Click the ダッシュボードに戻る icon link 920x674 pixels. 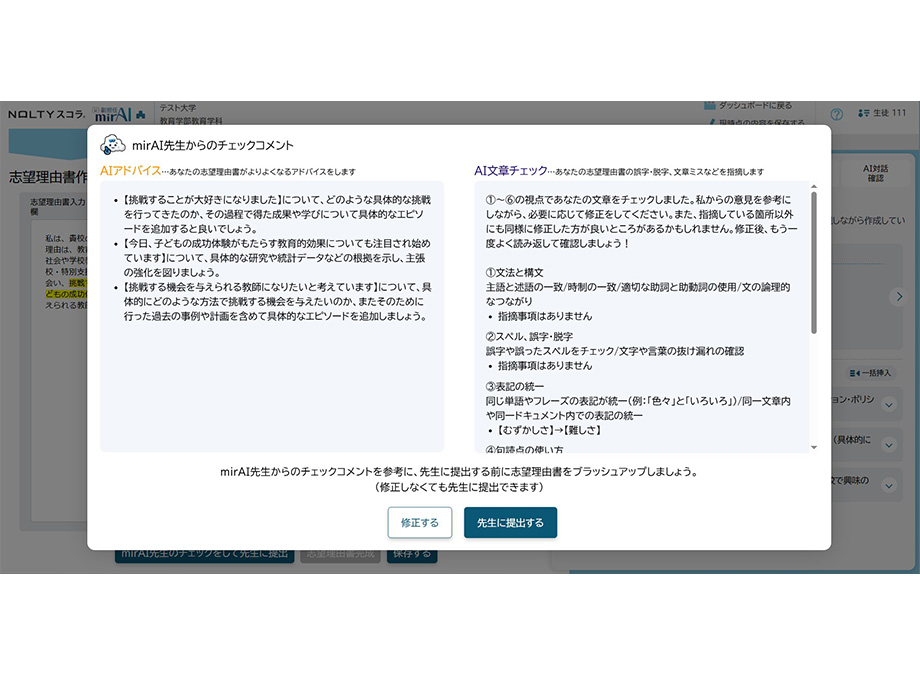(710, 105)
